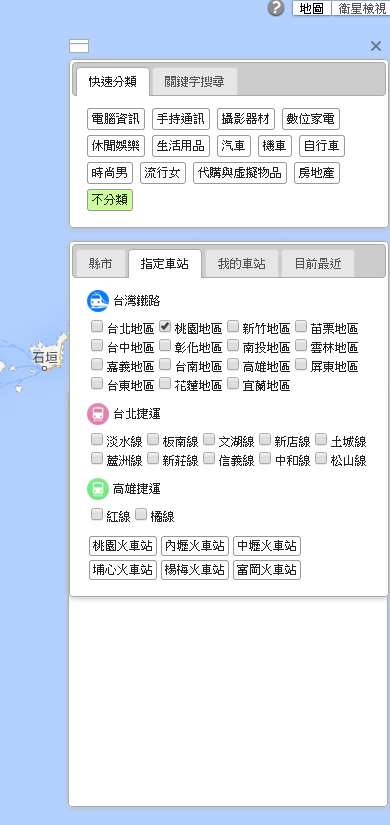
Task: Check the 屏東地區 checkbox
Action: point(301,364)
